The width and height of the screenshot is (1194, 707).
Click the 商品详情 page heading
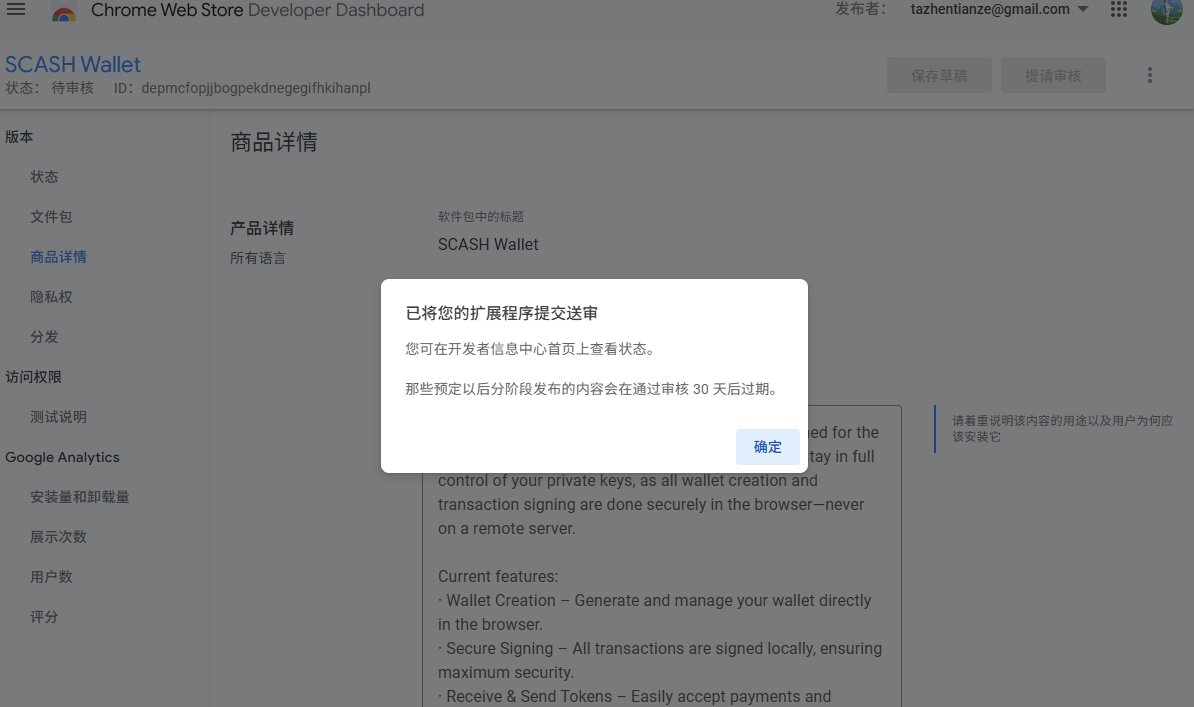tap(274, 142)
